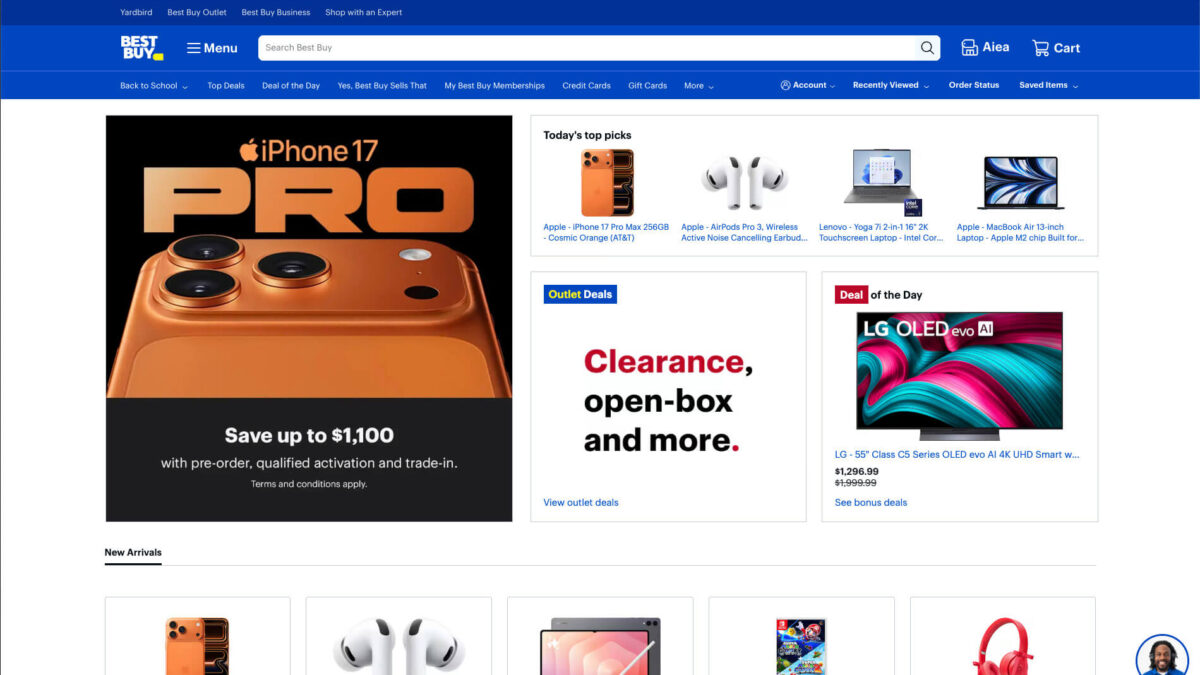
Task: Expand the Saved Items dropdown
Action: click(x=1048, y=86)
